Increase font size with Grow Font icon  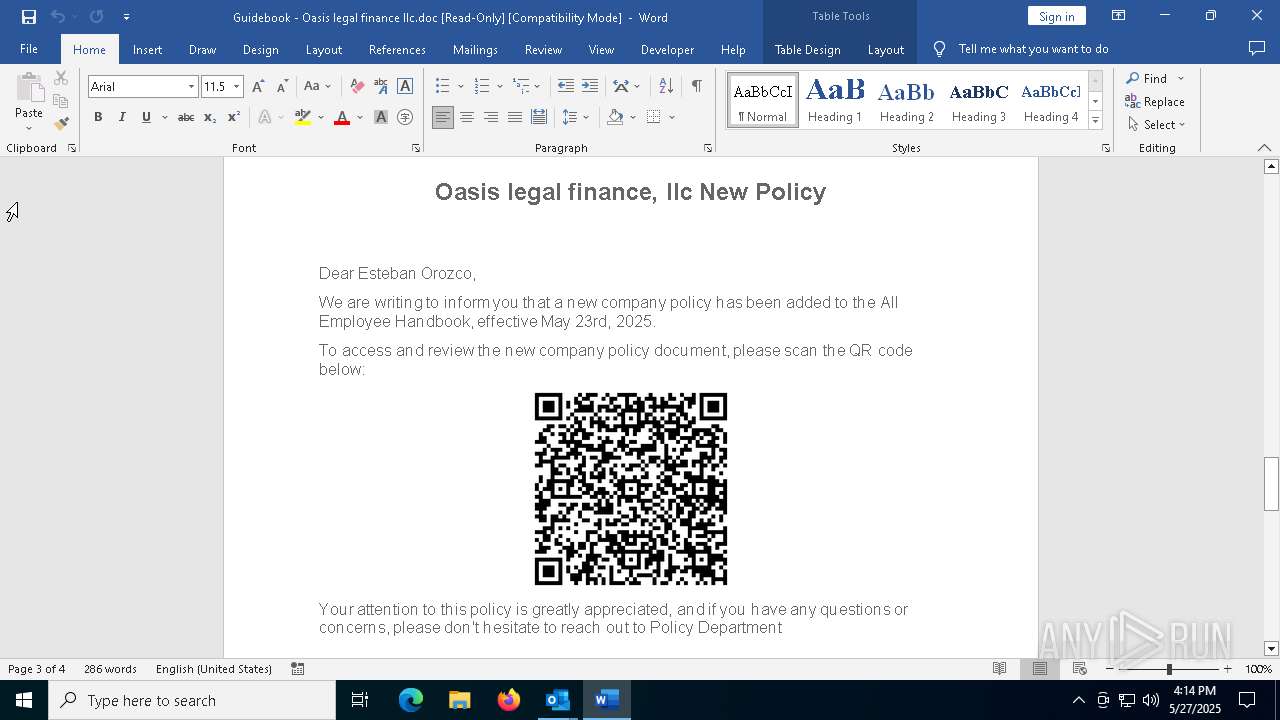click(258, 86)
